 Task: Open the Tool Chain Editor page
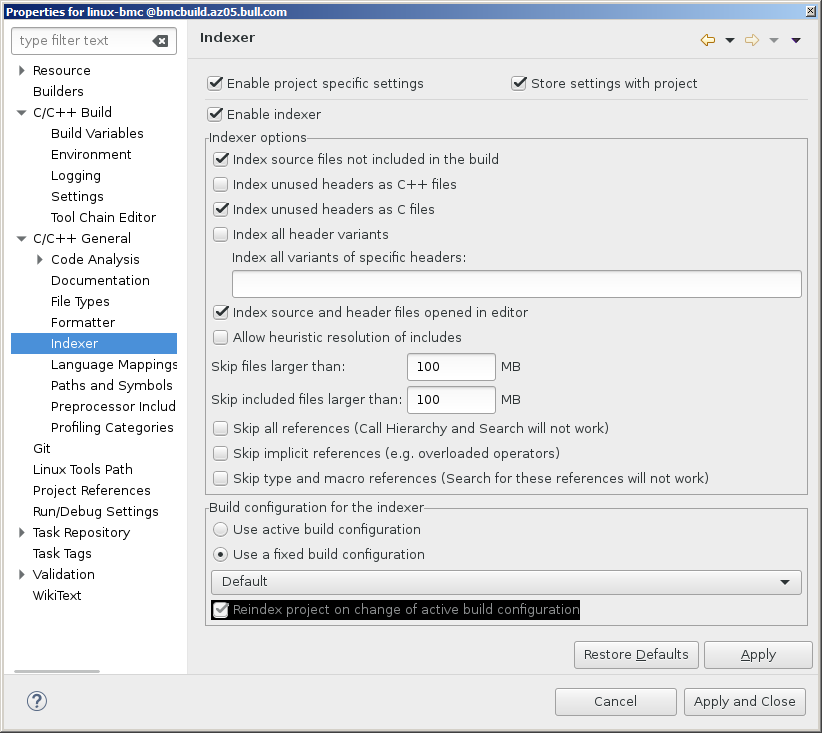pos(103,217)
